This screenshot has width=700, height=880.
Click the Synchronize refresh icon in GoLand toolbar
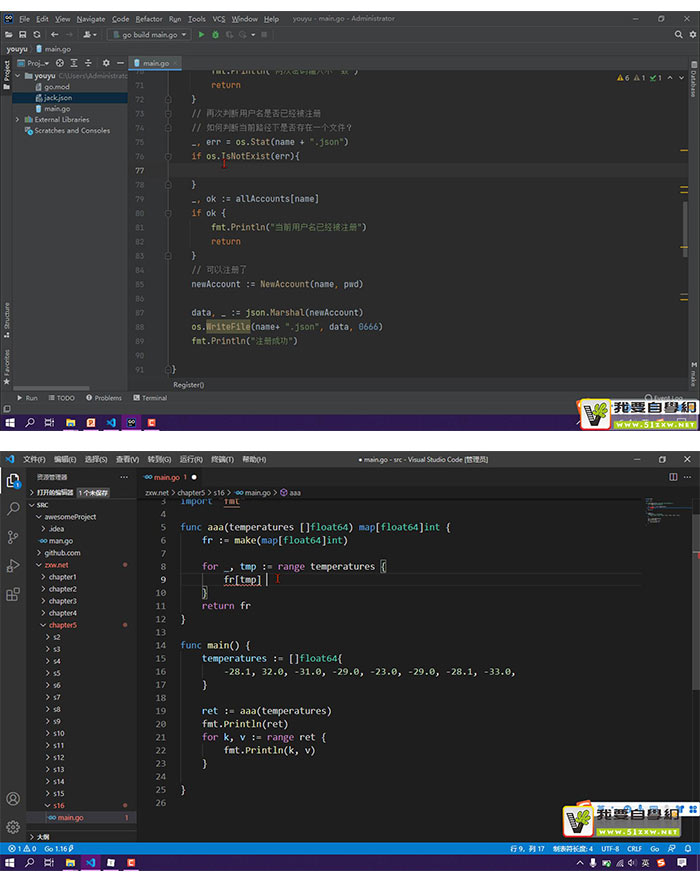pyautogui.click(x=37, y=35)
